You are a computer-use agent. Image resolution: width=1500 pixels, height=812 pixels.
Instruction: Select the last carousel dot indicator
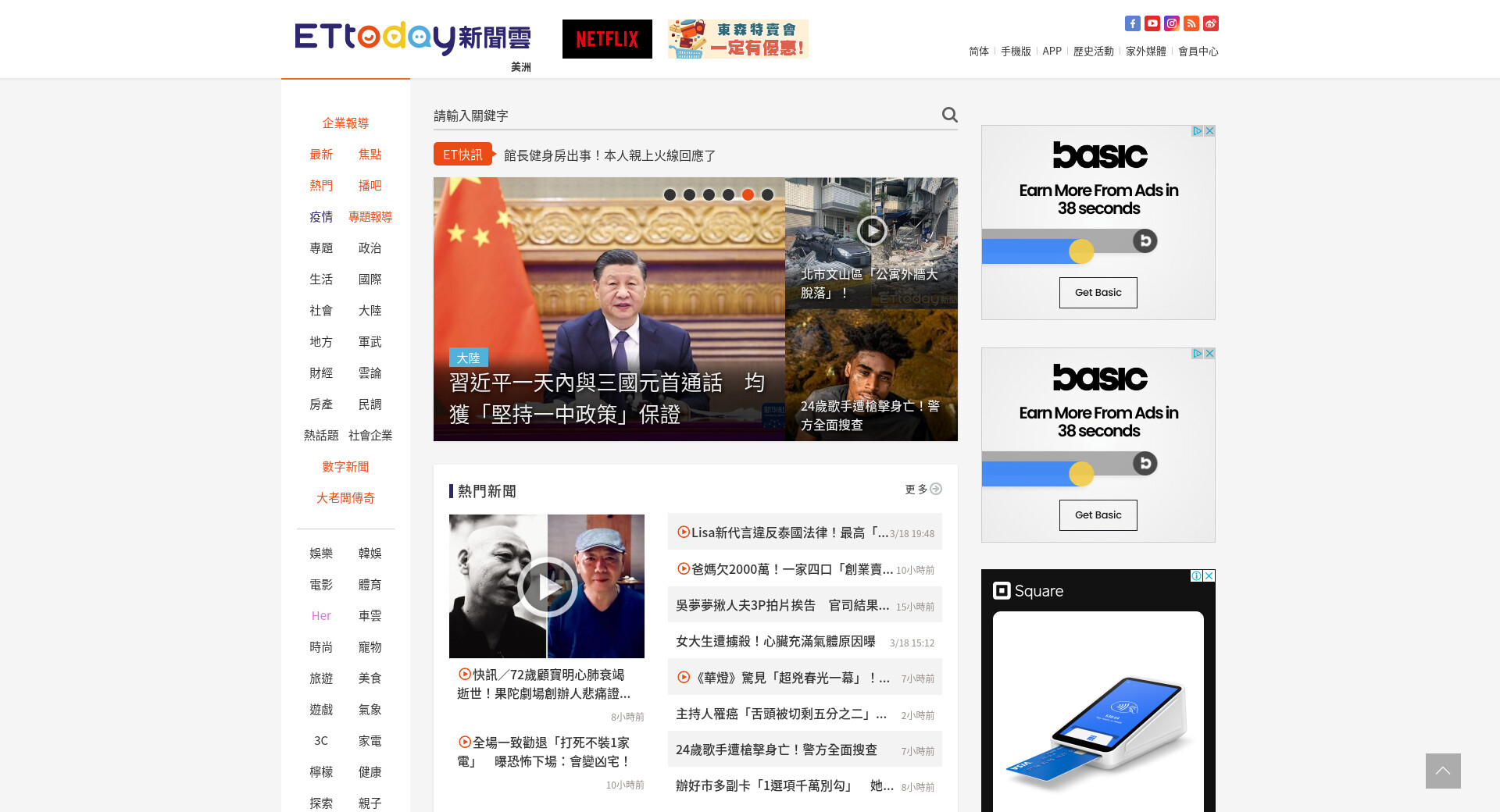(767, 194)
